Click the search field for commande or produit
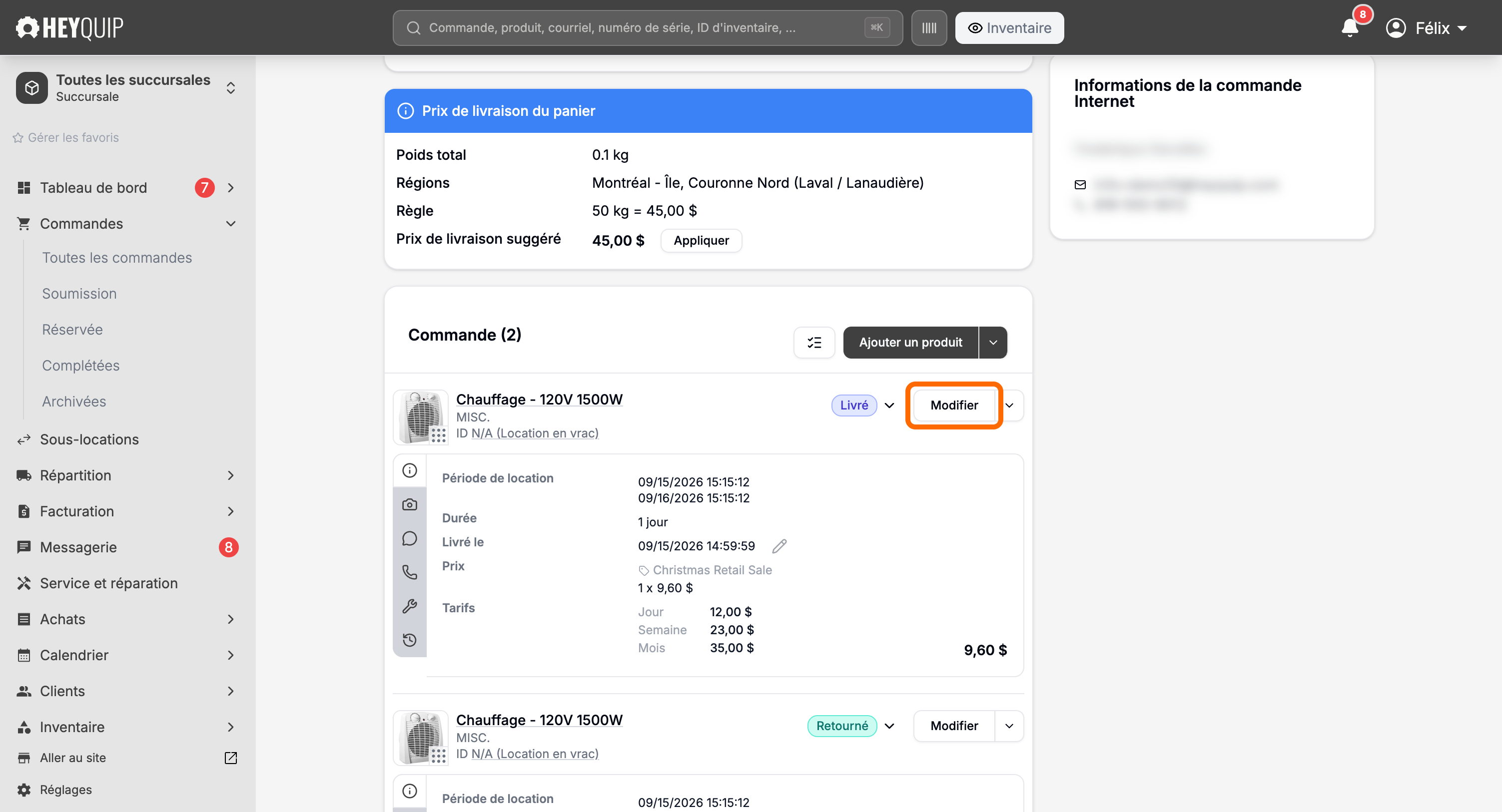Screen dimensions: 1502x812 [x=647, y=28]
